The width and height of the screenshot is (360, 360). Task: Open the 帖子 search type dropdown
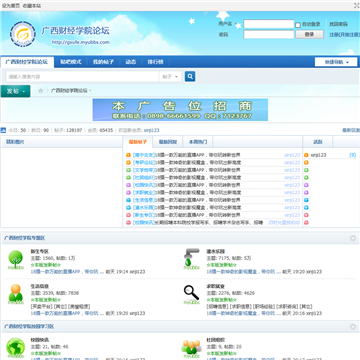coord(170,77)
